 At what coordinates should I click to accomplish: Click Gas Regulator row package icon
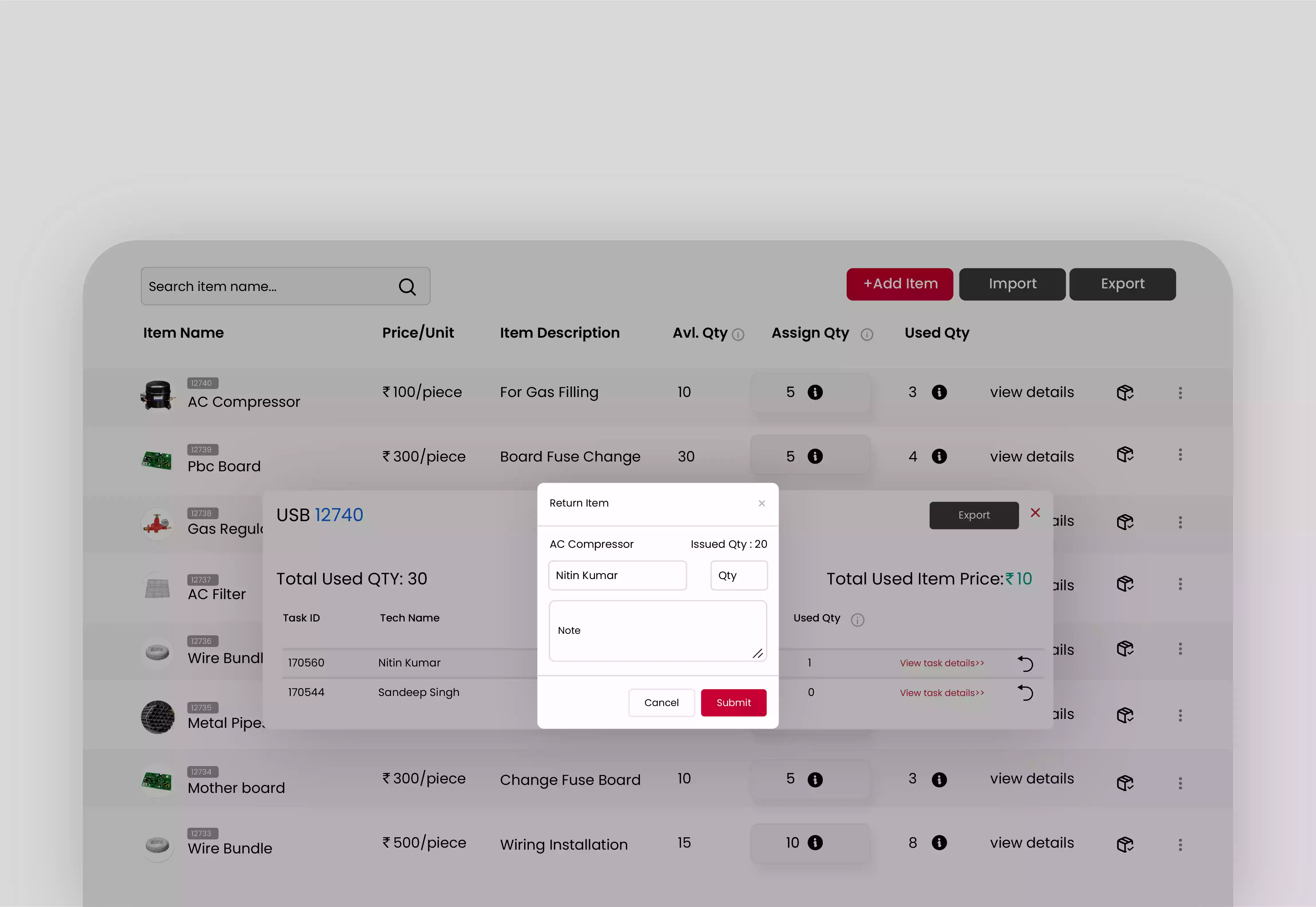pos(1125,522)
